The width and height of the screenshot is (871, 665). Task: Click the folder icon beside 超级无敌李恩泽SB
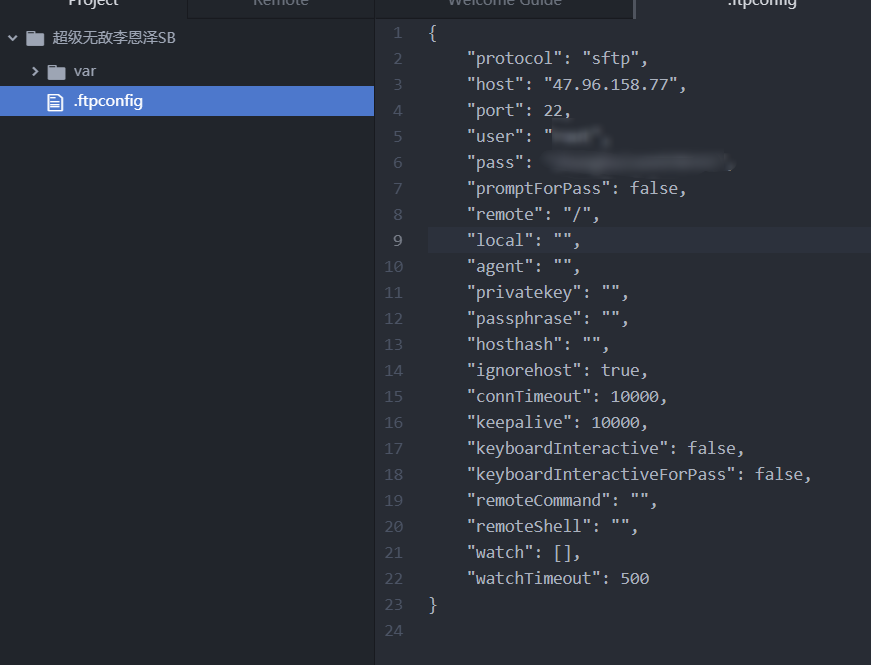pyautogui.click(x=35, y=37)
